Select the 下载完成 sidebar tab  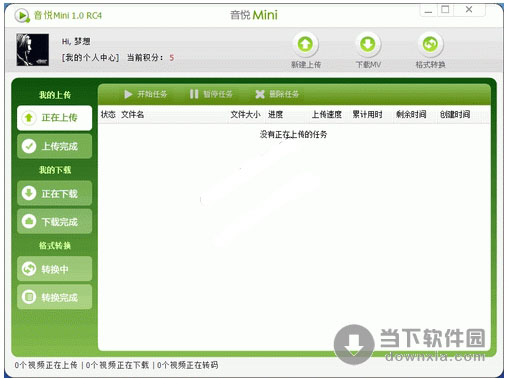55,221
